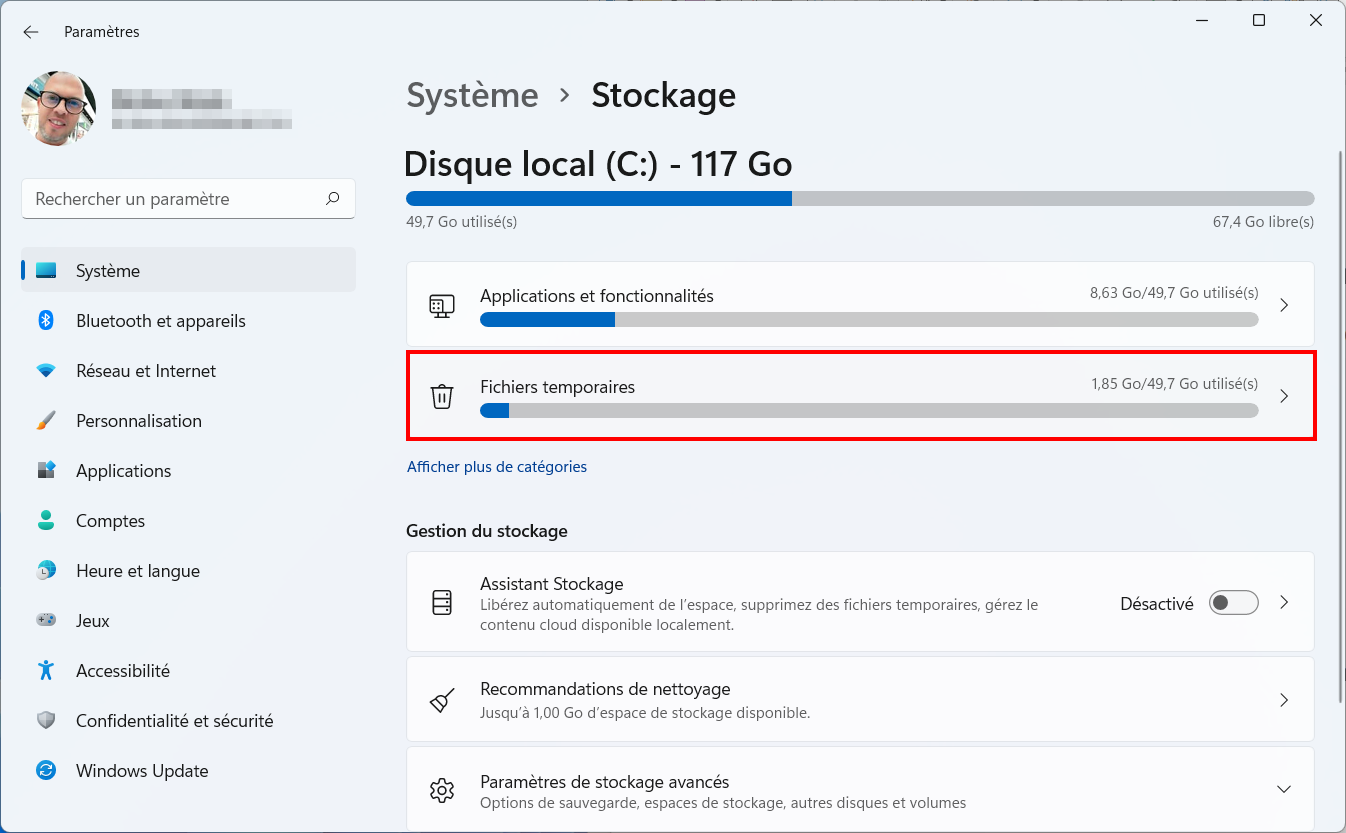Click the vertical scrollbar on the right

tap(1340, 425)
